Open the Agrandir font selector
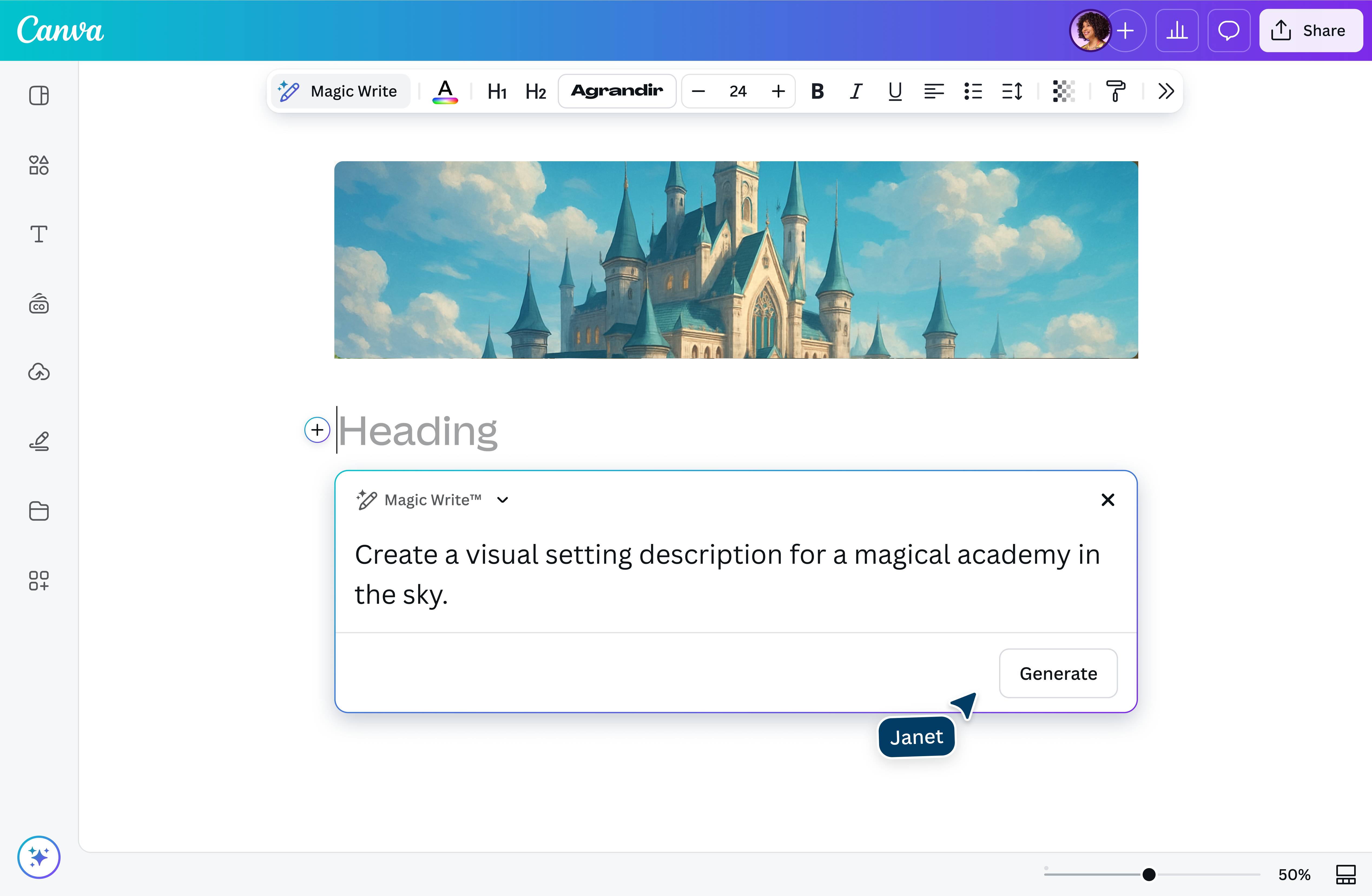The height and width of the screenshot is (896, 1372). tap(617, 91)
